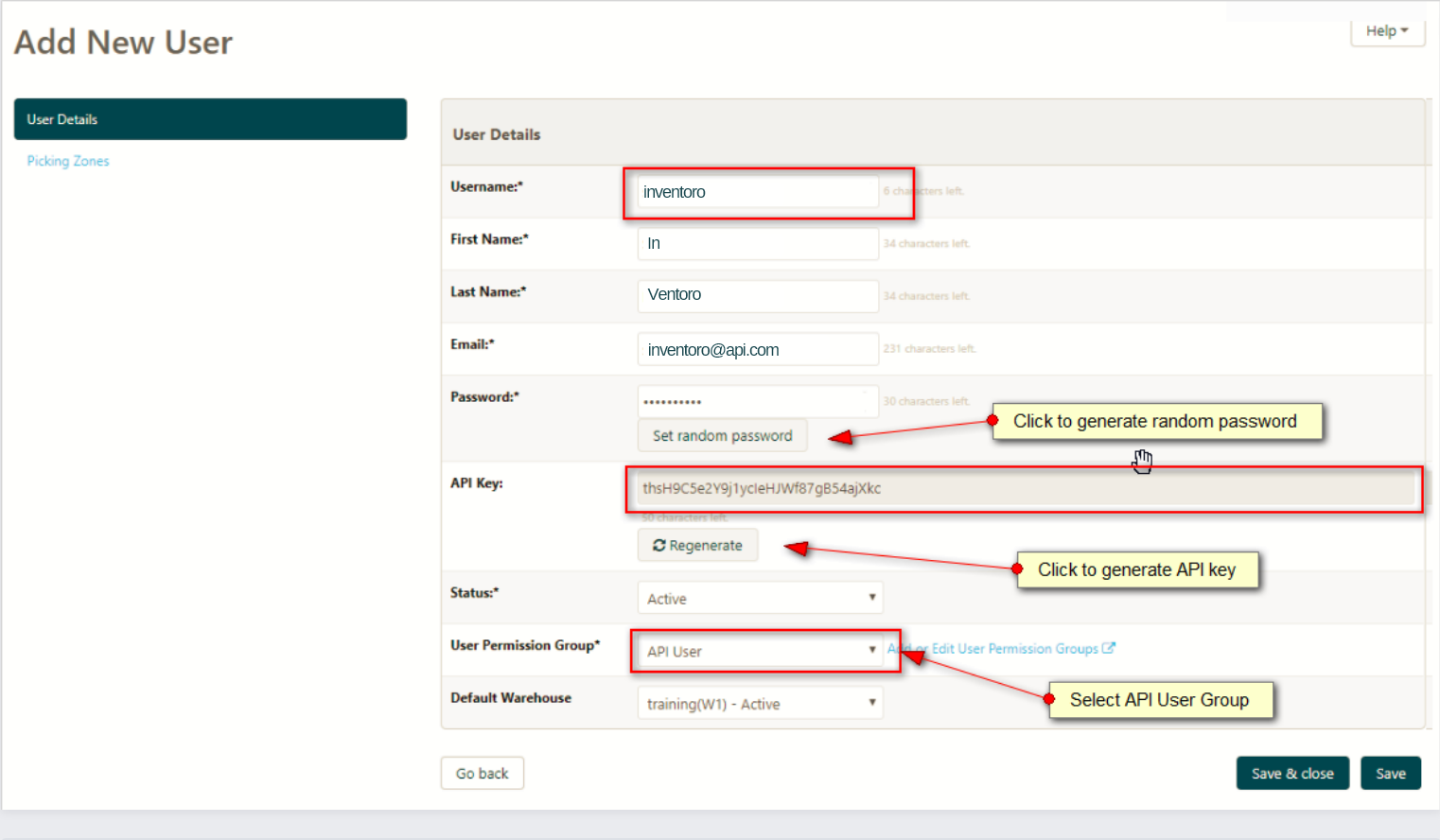1440x840 pixels.
Task: Click the Help caret icon
Action: pyautogui.click(x=1404, y=30)
